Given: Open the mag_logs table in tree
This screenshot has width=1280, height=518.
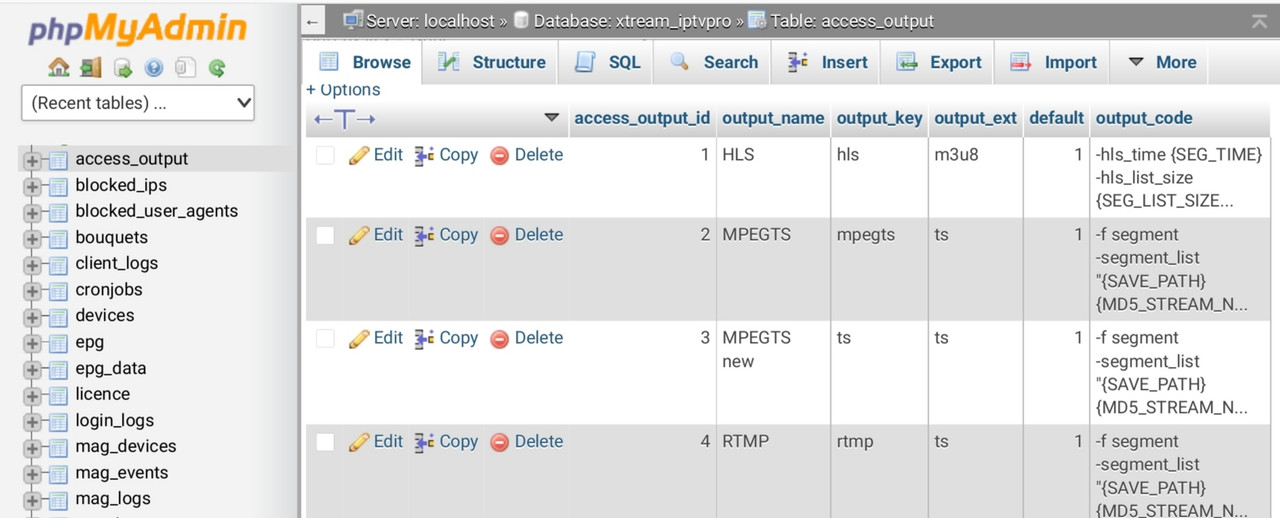Looking at the screenshot, I should coord(113,499).
